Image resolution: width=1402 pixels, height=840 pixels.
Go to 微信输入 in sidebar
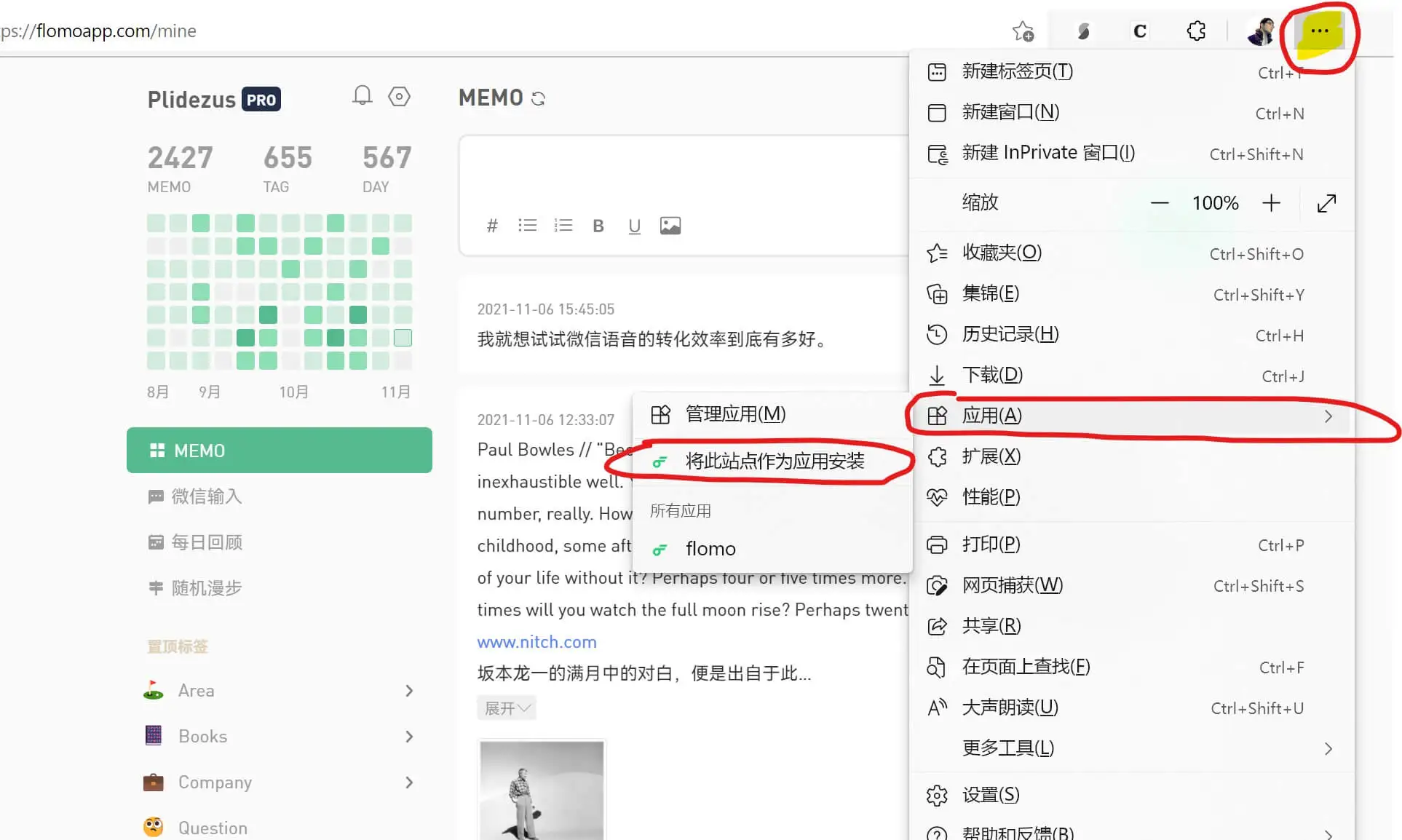[x=206, y=496]
